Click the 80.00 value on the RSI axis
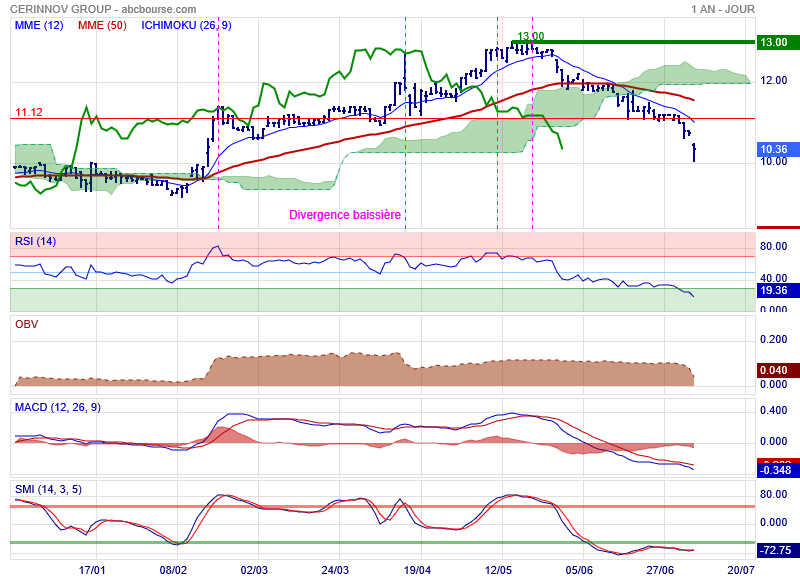The width and height of the screenshot is (800, 580). coord(773,246)
